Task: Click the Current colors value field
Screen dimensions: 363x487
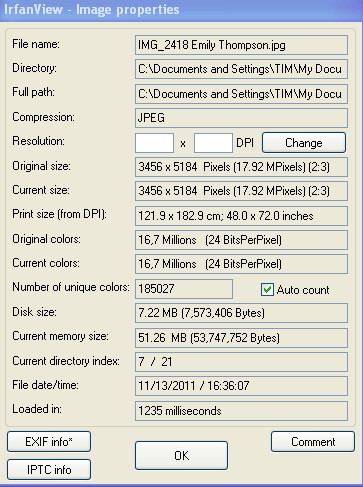Action: [241, 264]
